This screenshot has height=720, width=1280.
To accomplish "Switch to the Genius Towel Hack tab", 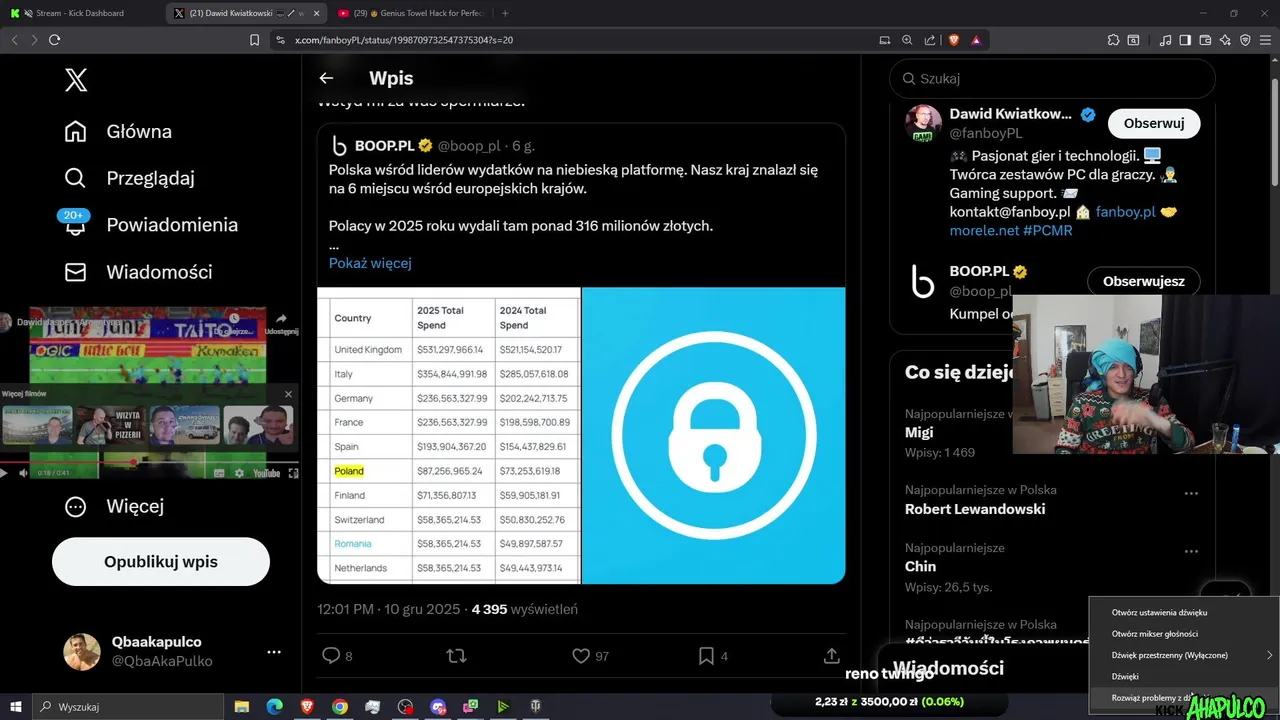I will click(410, 13).
